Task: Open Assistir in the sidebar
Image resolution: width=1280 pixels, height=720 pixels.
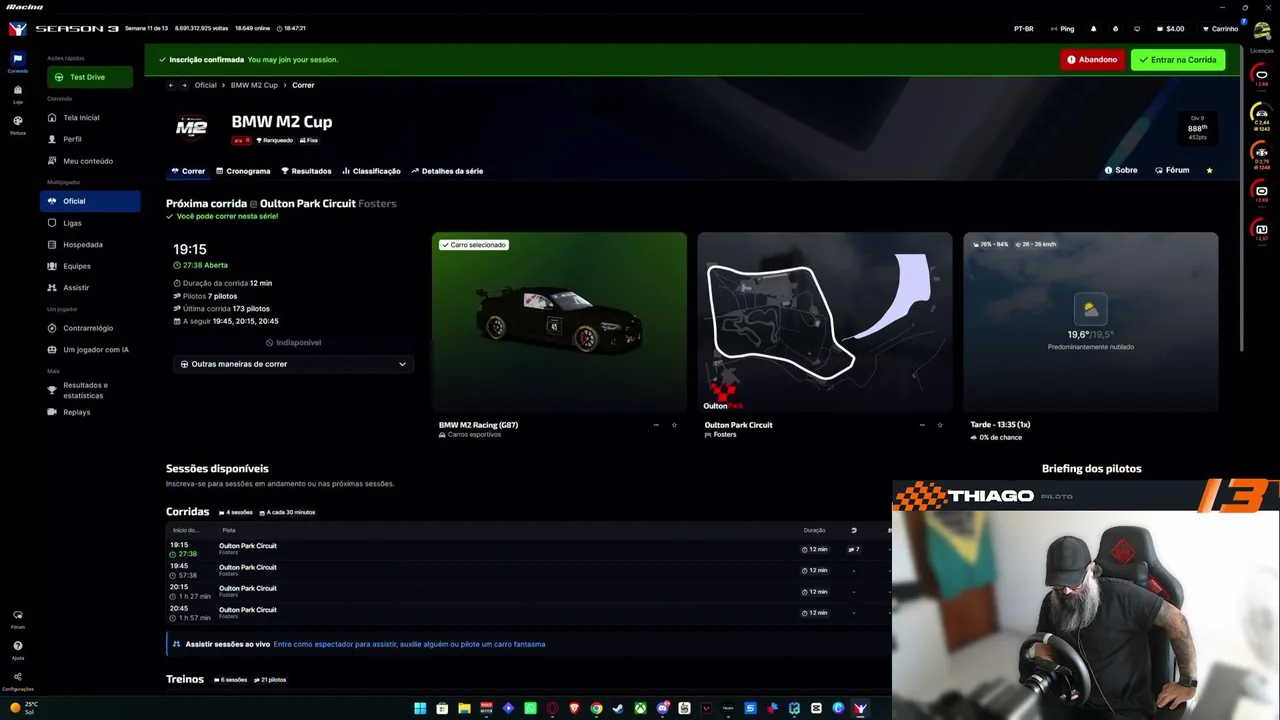Action: tap(90, 288)
